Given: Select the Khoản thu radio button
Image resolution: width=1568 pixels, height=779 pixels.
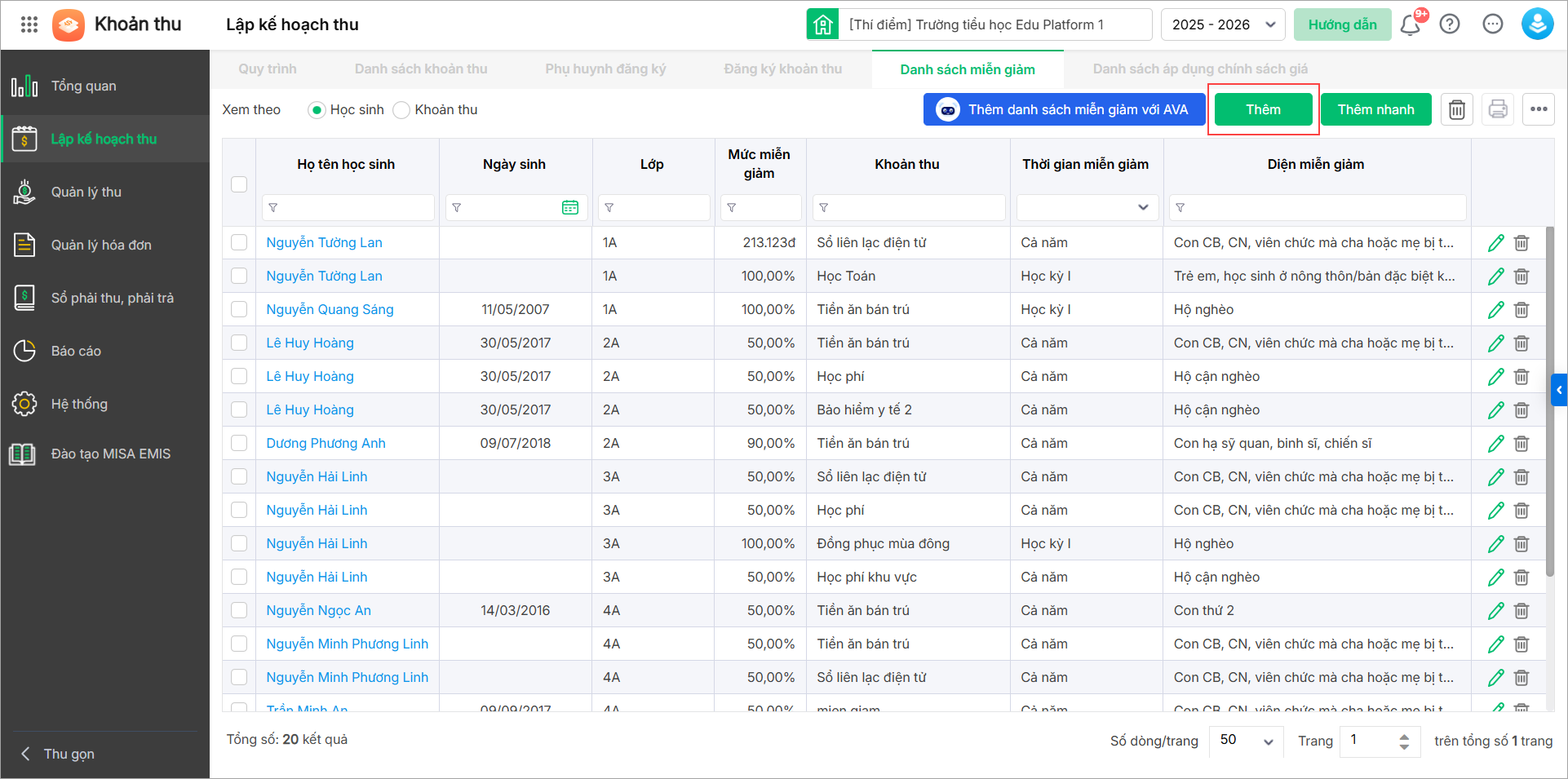Looking at the screenshot, I should tap(401, 110).
